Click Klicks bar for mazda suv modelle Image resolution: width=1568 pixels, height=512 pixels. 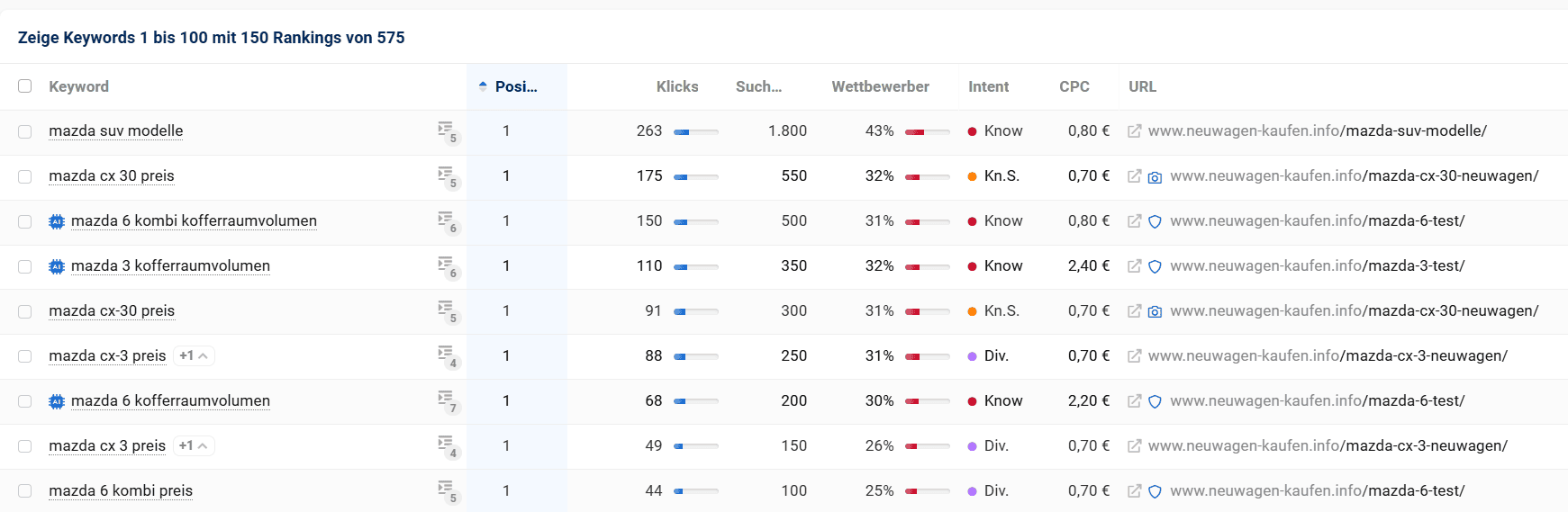point(696,132)
